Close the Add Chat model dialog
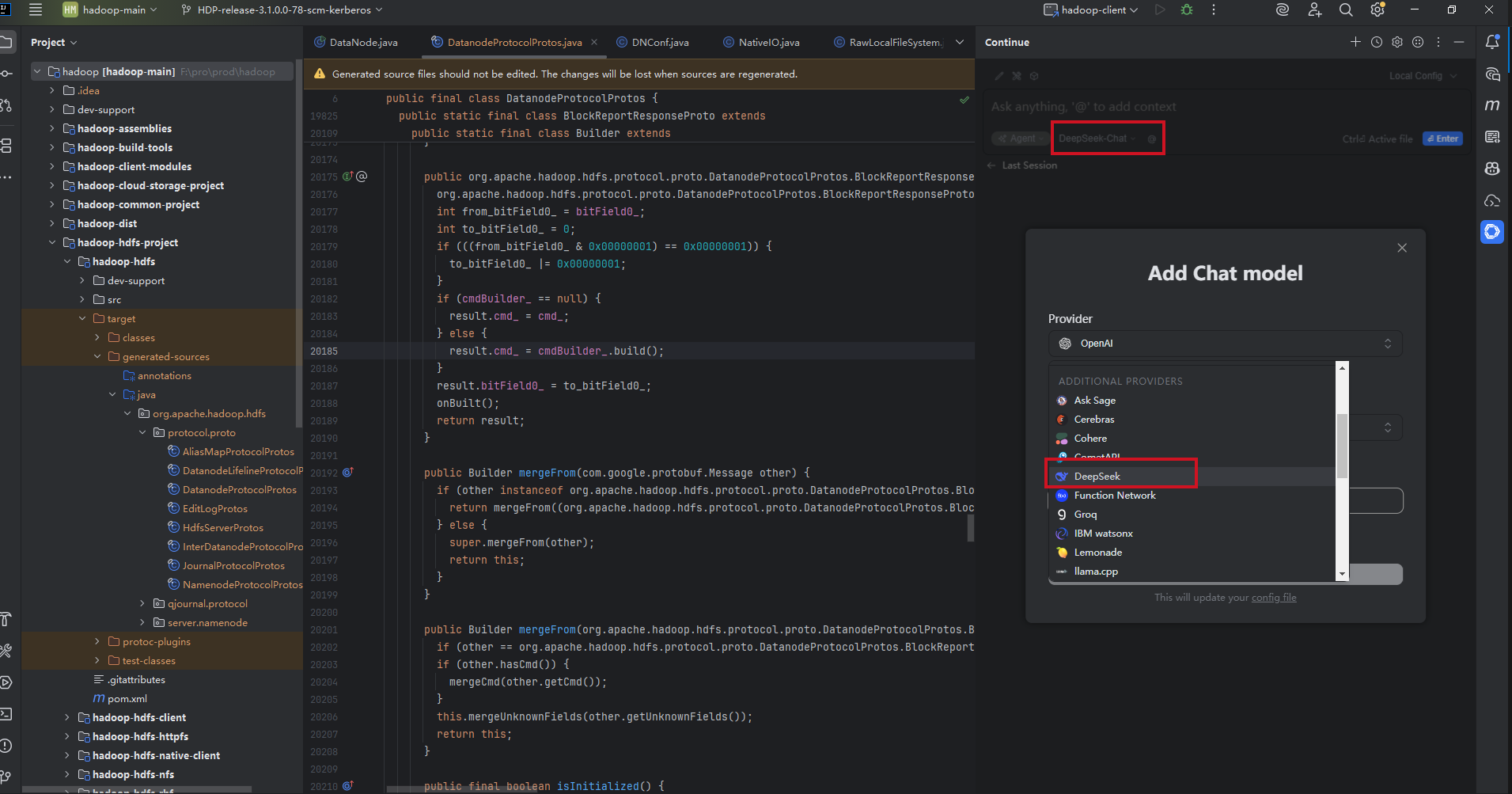The width and height of the screenshot is (1512, 794). tap(1402, 248)
